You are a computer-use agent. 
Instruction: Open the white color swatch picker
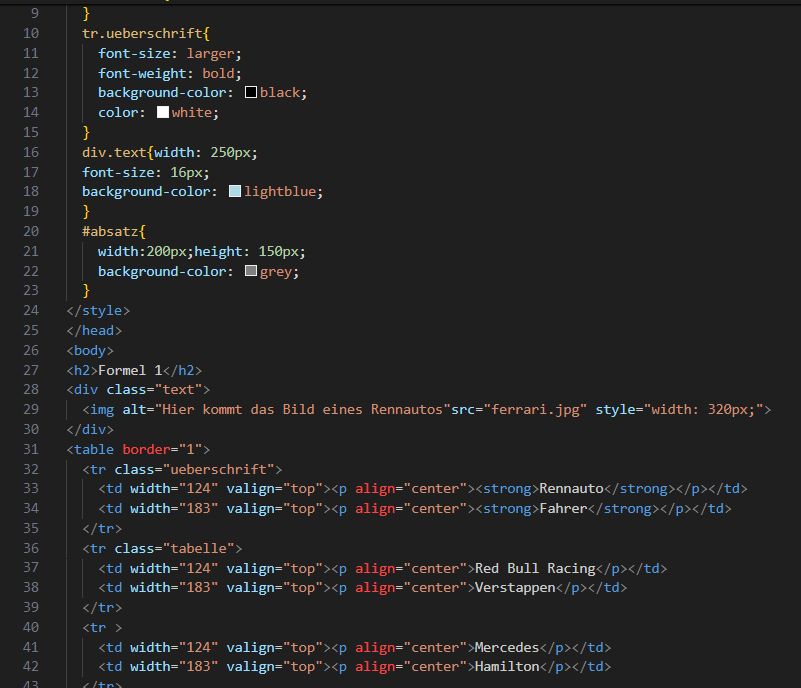[163, 112]
